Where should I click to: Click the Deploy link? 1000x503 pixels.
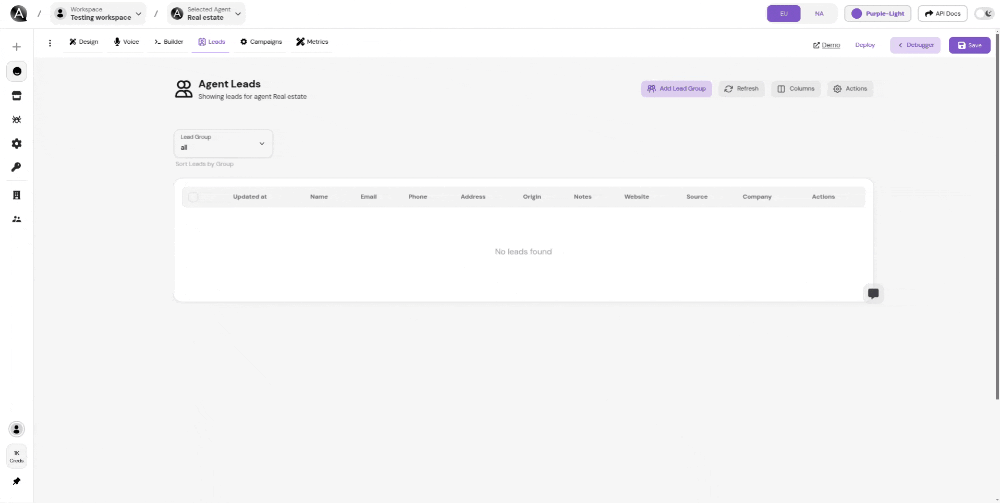(x=865, y=45)
